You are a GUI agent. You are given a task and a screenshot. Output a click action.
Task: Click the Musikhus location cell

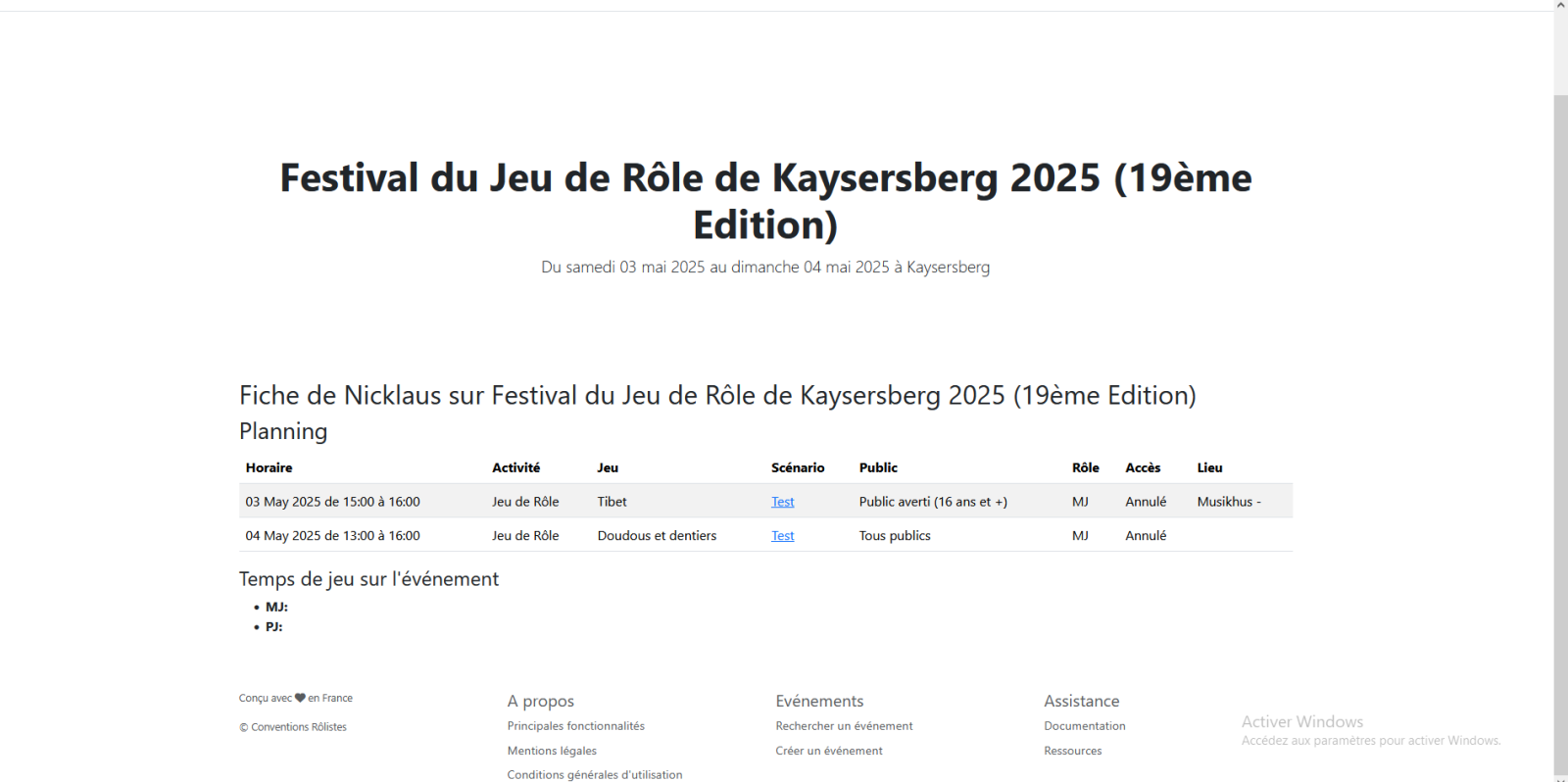(1228, 502)
